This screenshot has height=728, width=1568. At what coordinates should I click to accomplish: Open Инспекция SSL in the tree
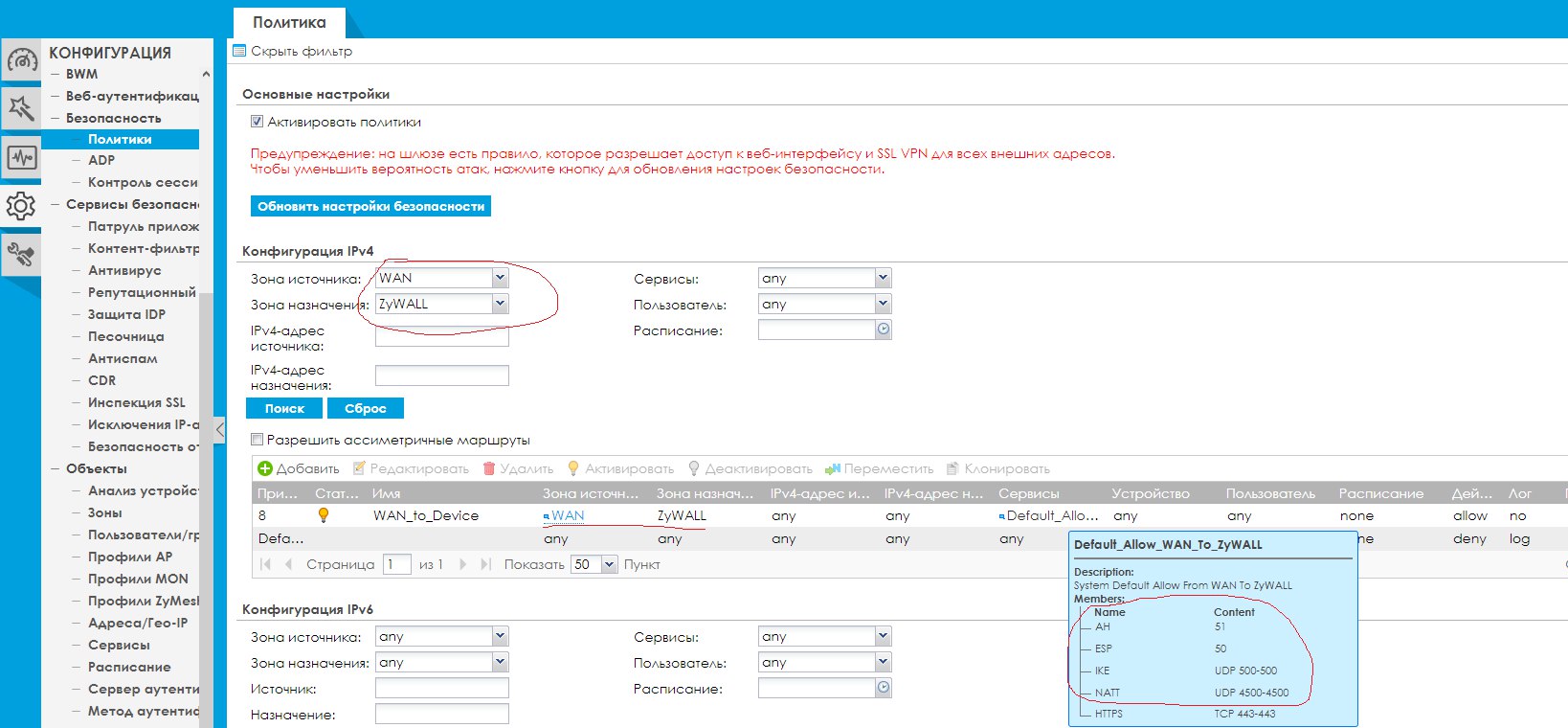137,402
